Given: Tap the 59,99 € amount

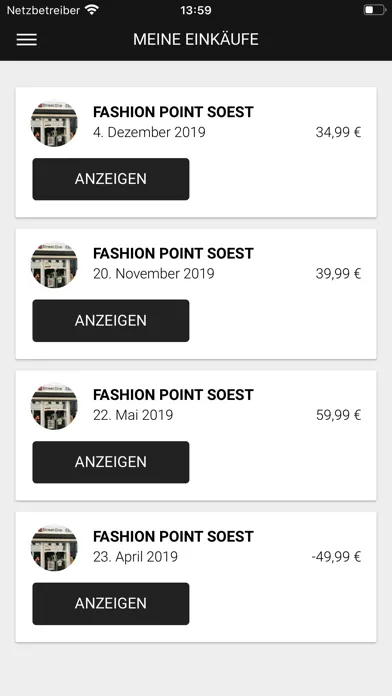Looking at the screenshot, I should [338, 415].
